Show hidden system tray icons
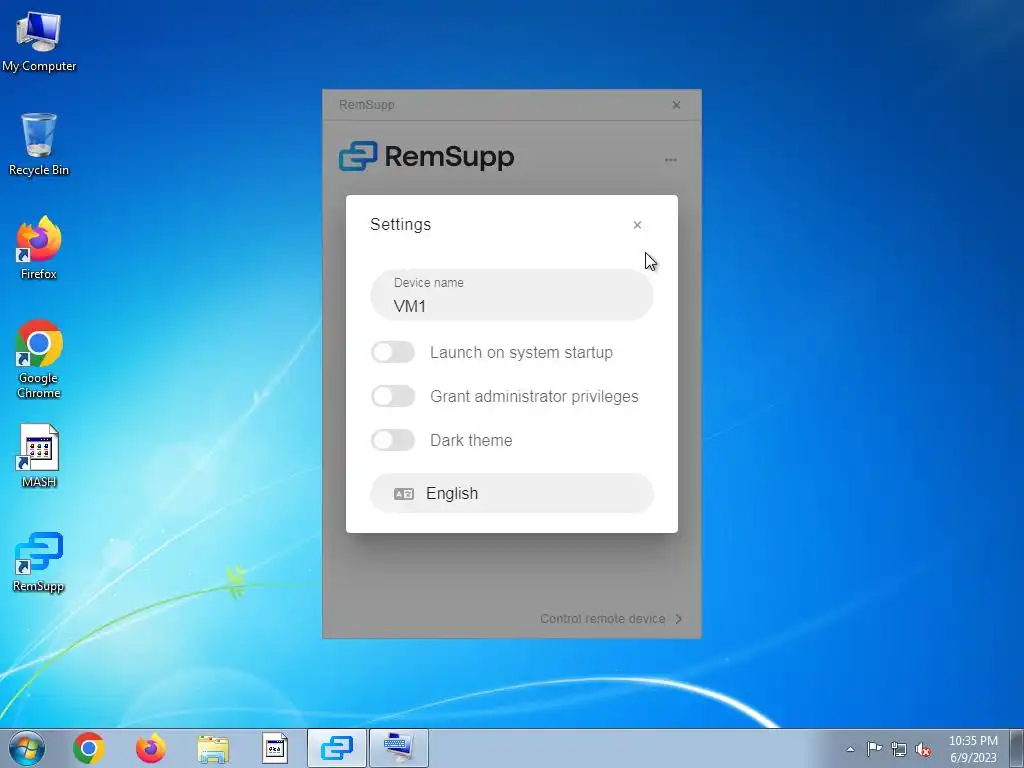1024x768 pixels. click(x=850, y=749)
